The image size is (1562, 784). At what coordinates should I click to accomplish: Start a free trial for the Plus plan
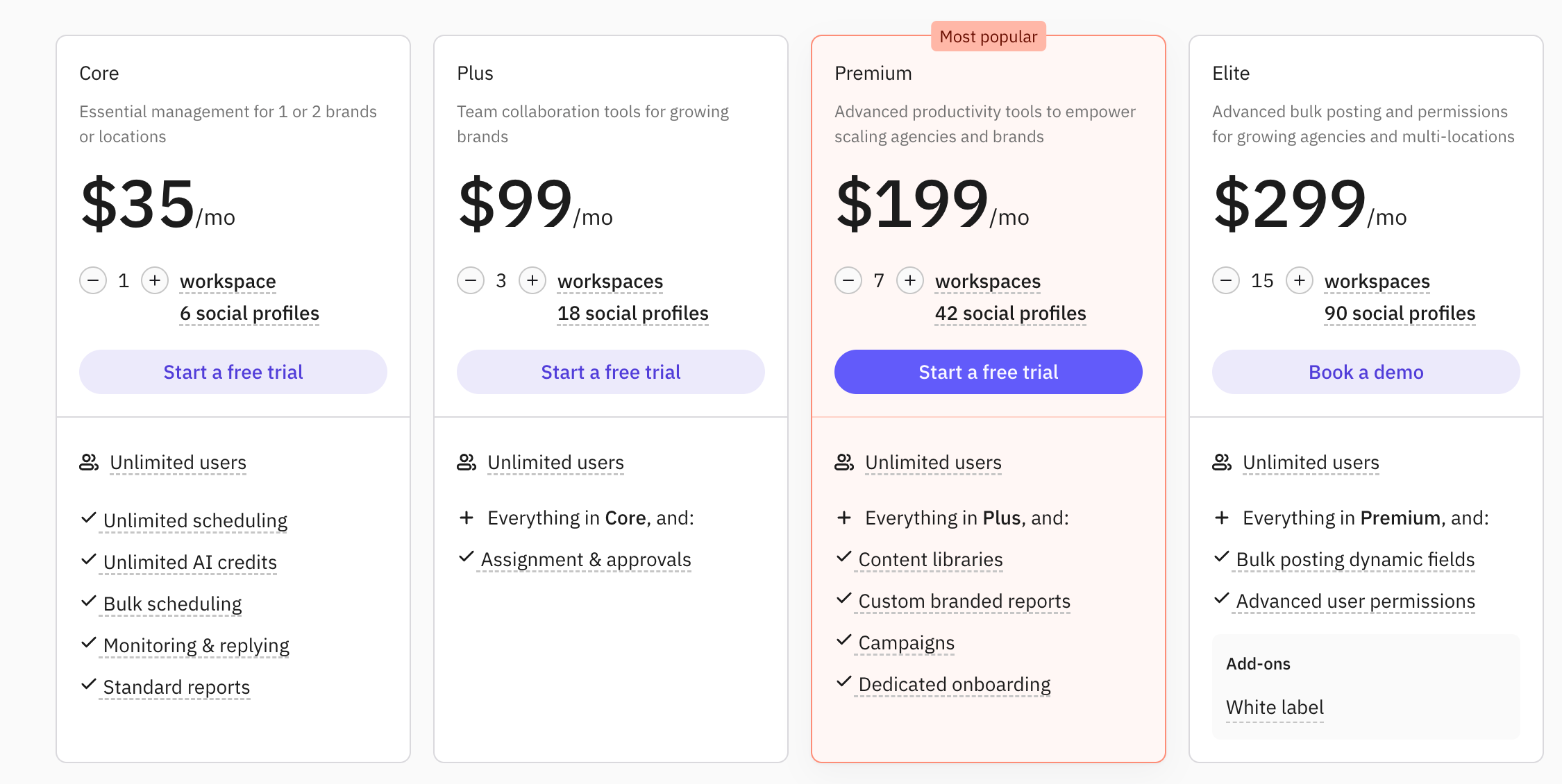click(611, 372)
